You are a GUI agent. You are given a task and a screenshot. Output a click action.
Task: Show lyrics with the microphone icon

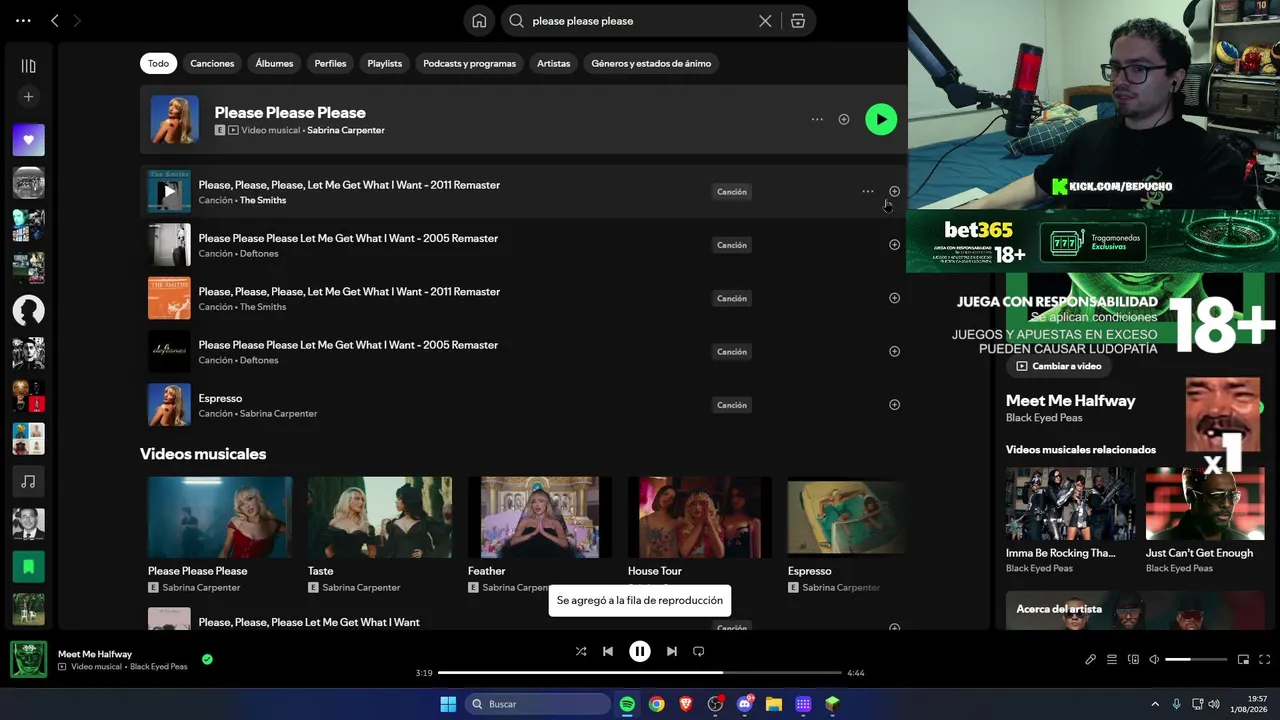click(x=1090, y=660)
